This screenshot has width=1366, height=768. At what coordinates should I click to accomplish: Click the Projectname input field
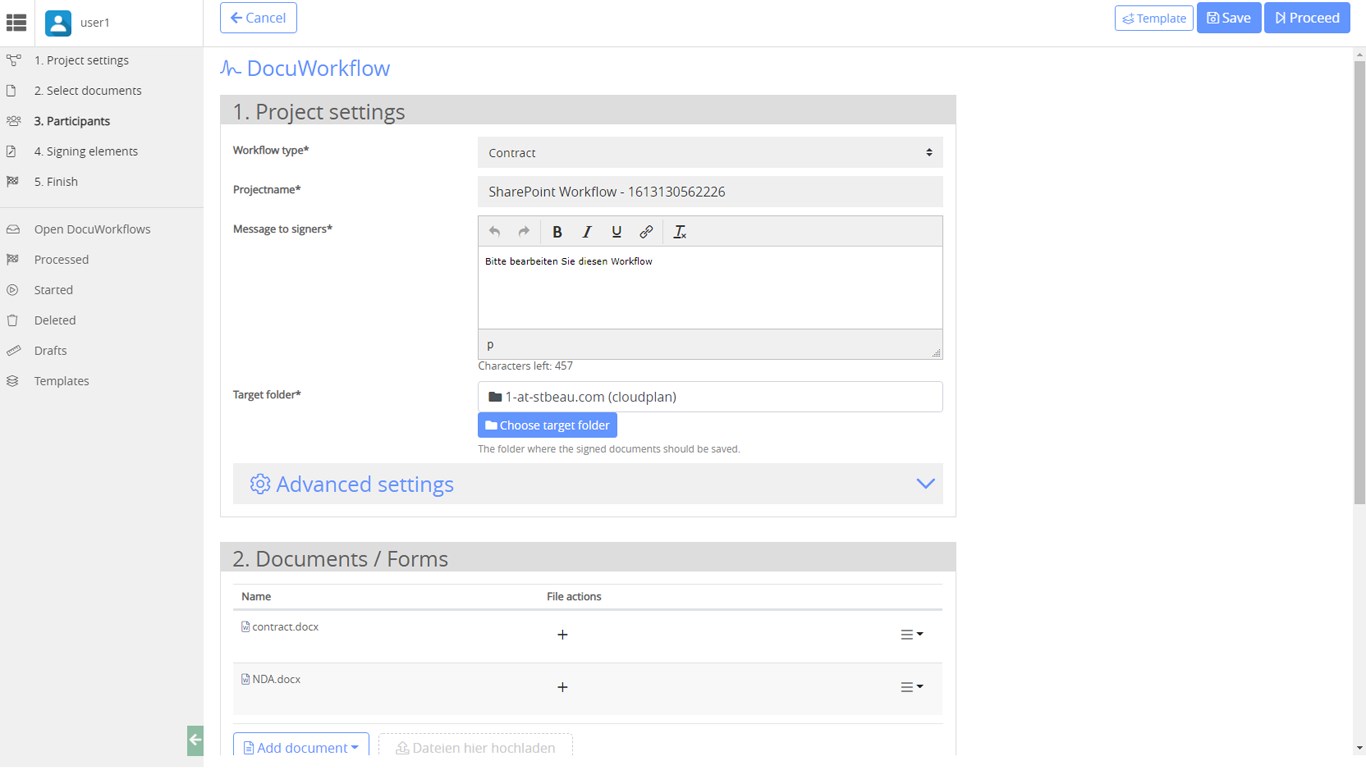pos(710,192)
